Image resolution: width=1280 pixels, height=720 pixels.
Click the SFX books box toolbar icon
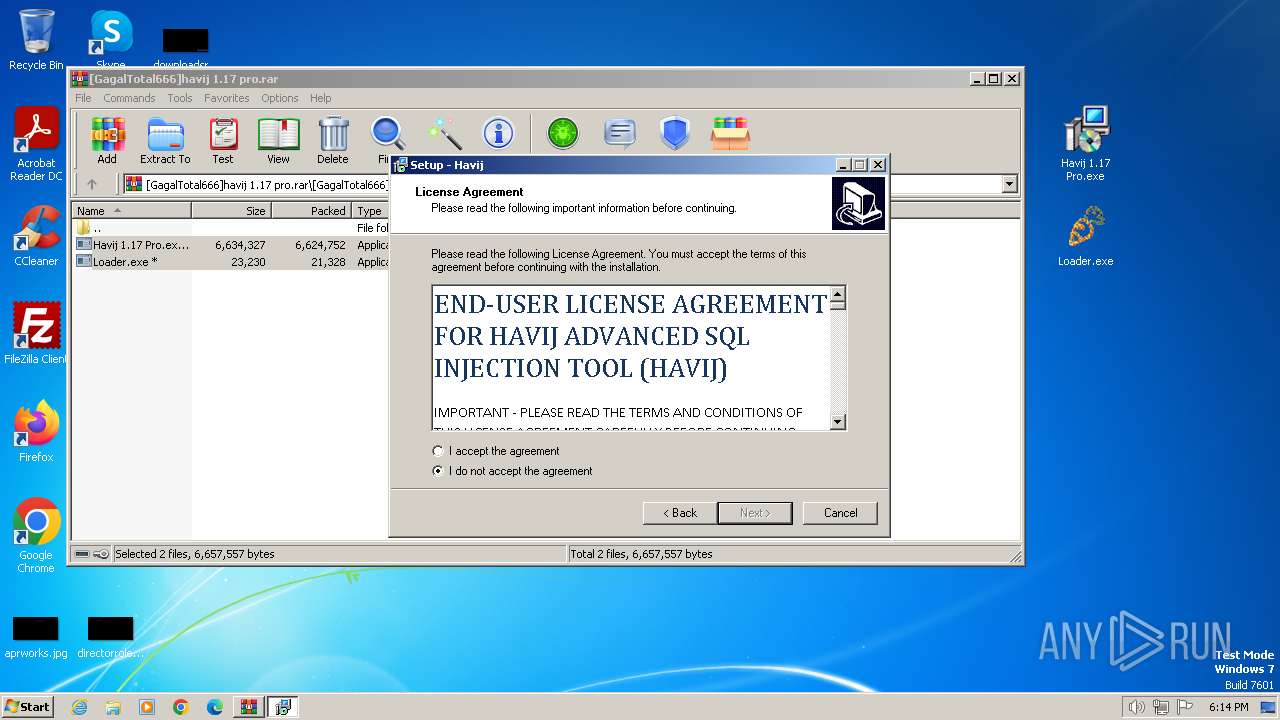(x=730, y=133)
